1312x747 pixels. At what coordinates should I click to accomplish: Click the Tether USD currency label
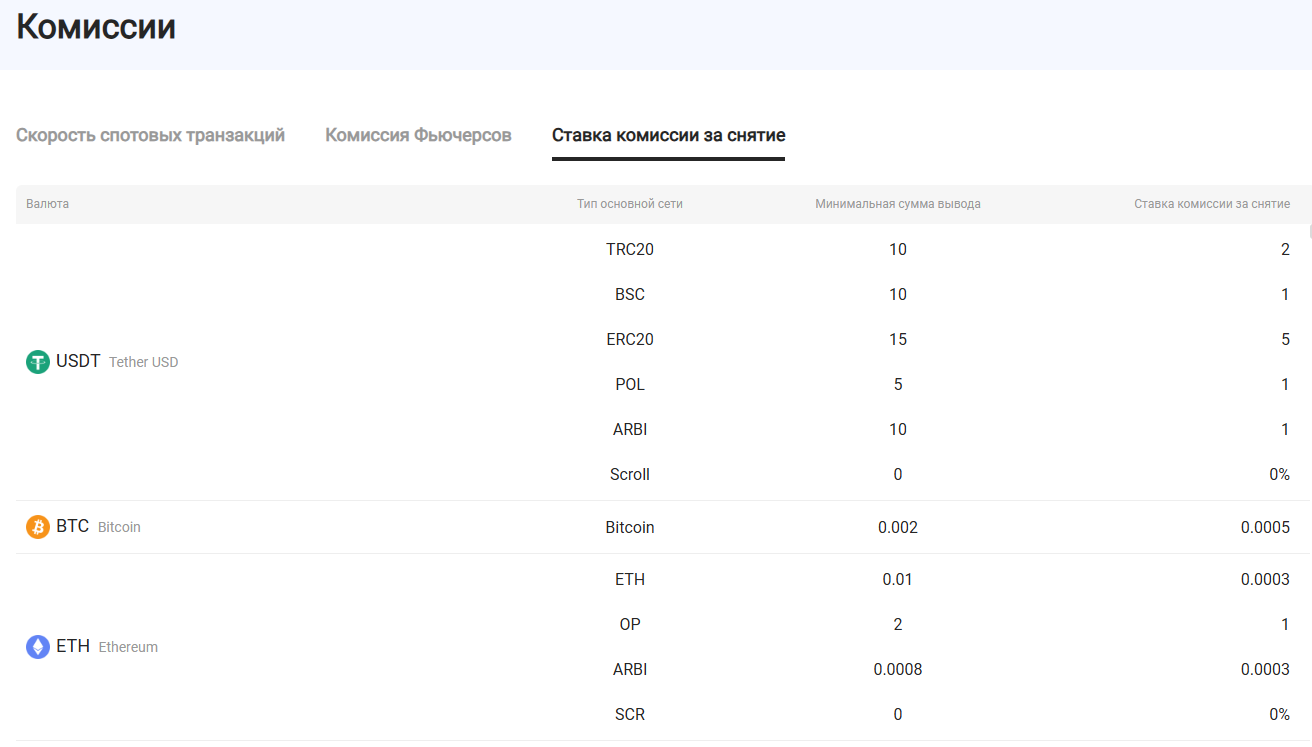[x=143, y=362]
